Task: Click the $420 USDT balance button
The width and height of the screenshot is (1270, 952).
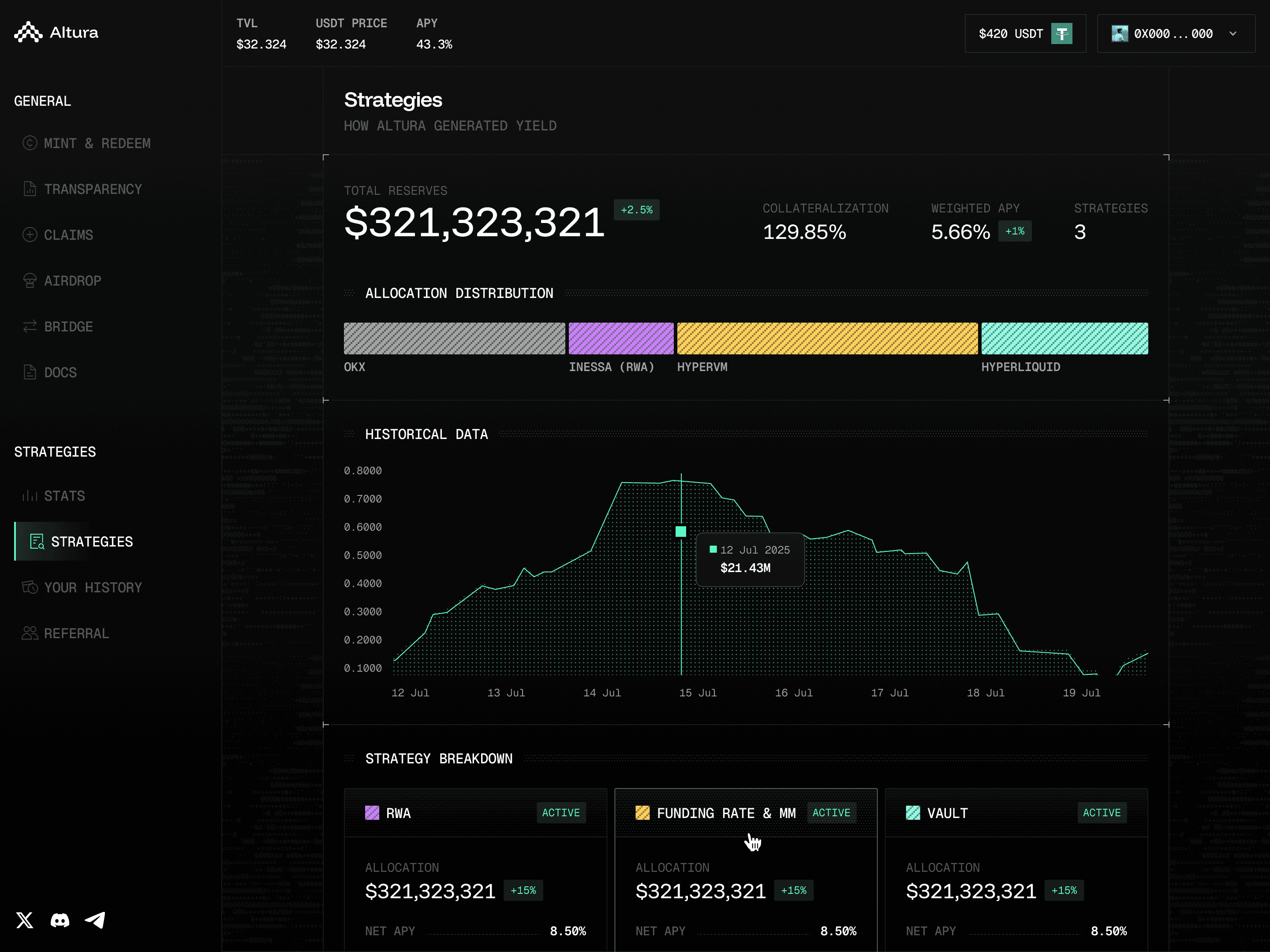Action: pyautogui.click(x=1011, y=34)
